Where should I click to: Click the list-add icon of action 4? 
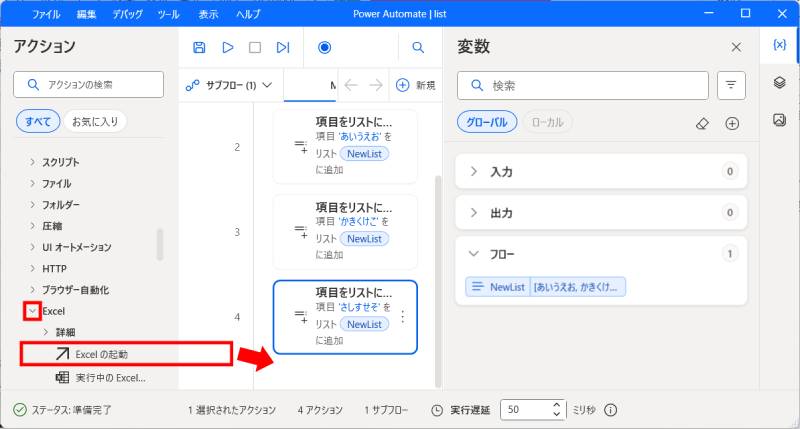click(301, 317)
